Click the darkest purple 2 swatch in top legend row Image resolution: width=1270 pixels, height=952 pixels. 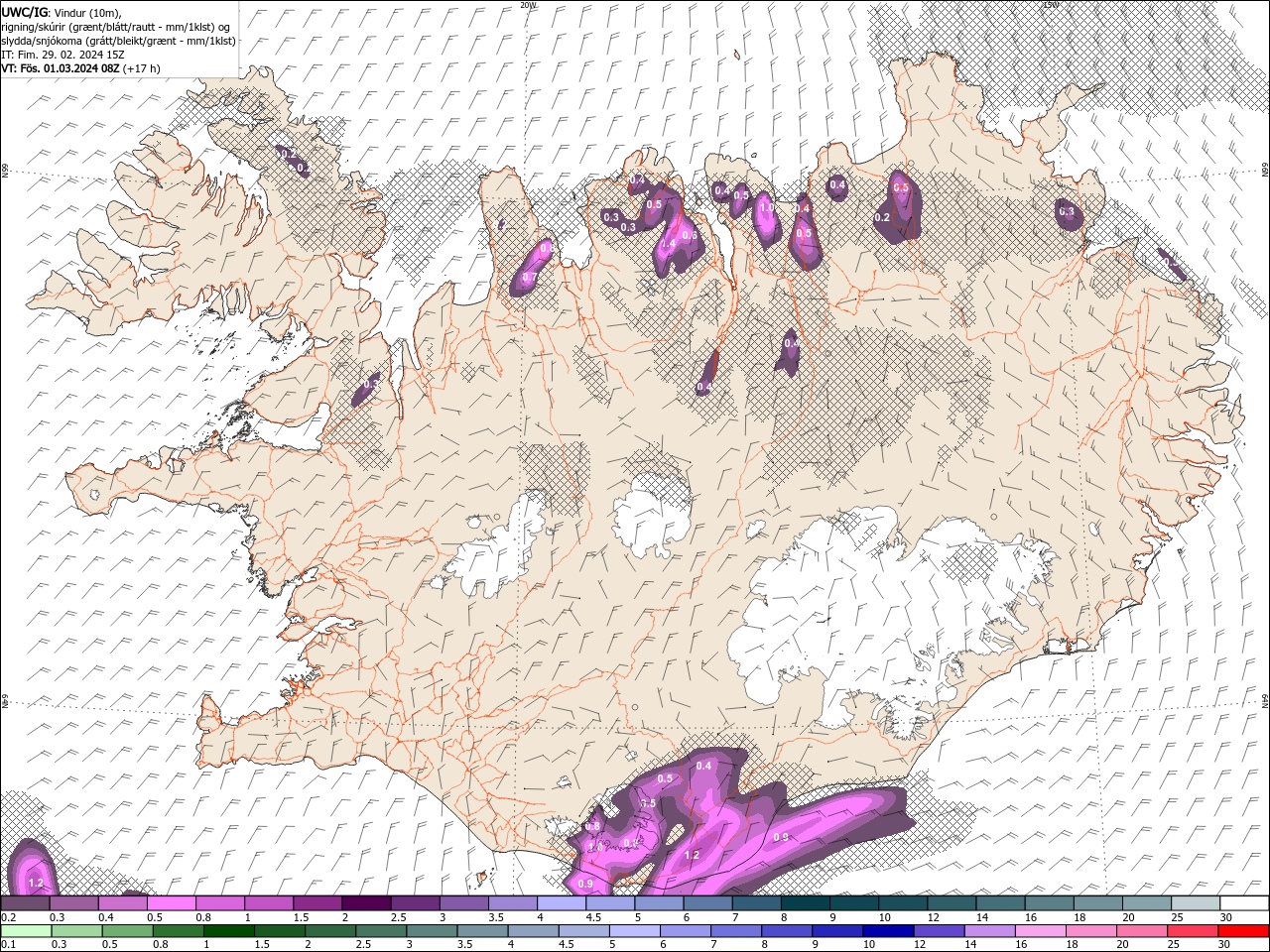click(366, 903)
